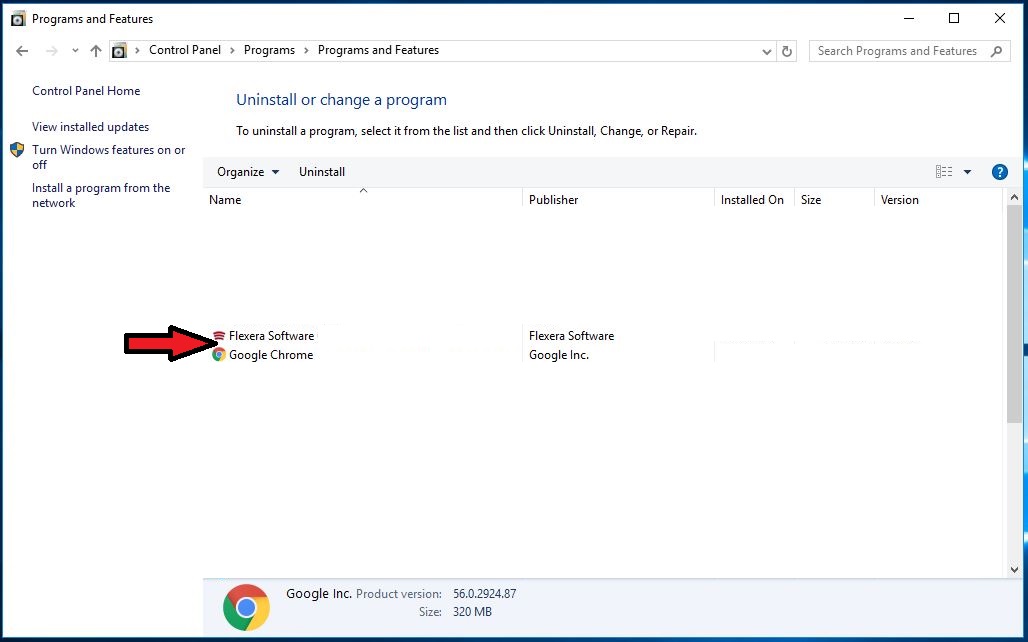Image resolution: width=1028 pixels, height=642 pixels.
Task: Click in the Search Programs and Features box
Action: click(x=897, y=51)
